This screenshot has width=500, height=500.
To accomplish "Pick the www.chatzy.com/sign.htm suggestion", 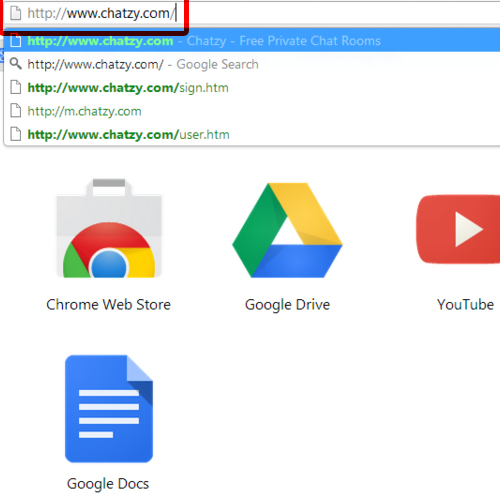I will (252, 88).
